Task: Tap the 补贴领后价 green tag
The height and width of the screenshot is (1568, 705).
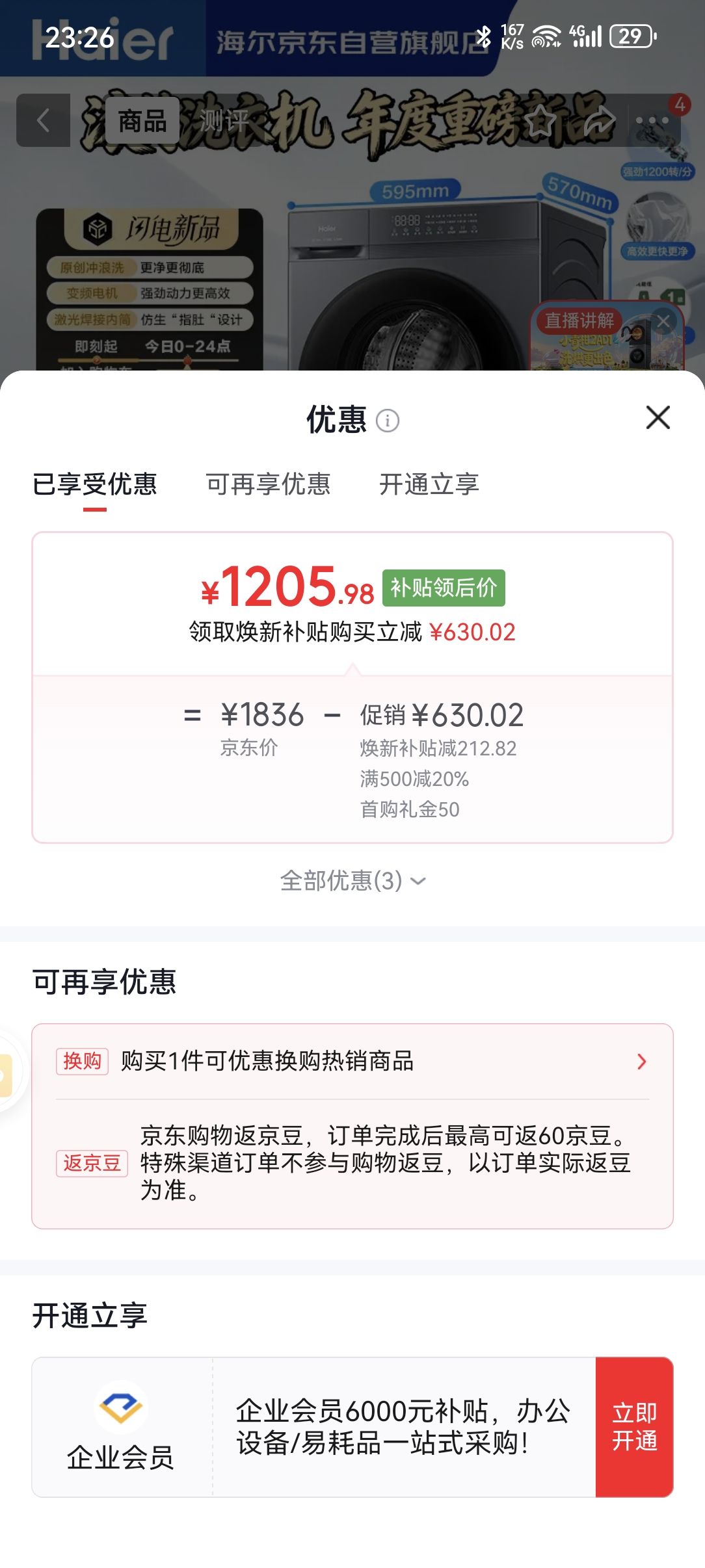Action: [444, 588]
